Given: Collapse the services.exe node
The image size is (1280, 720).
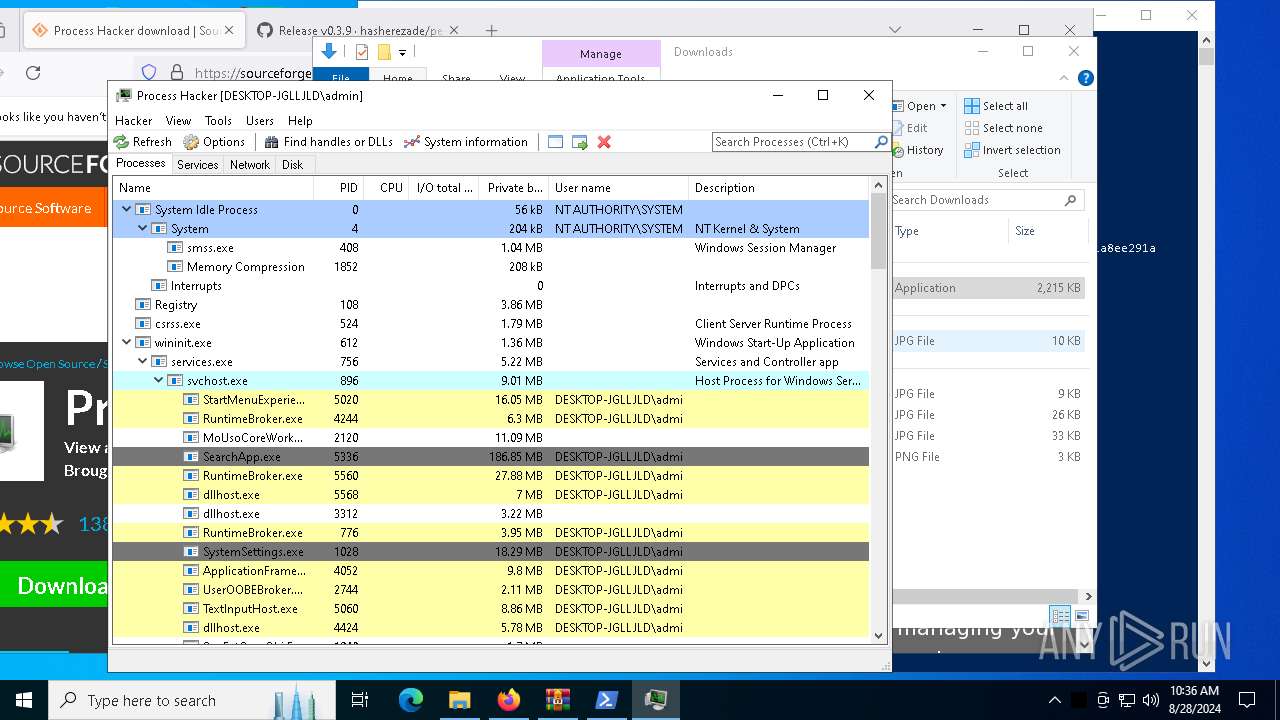Looking at the screenshot, I should pyautogui.click(x=143, y=362).
